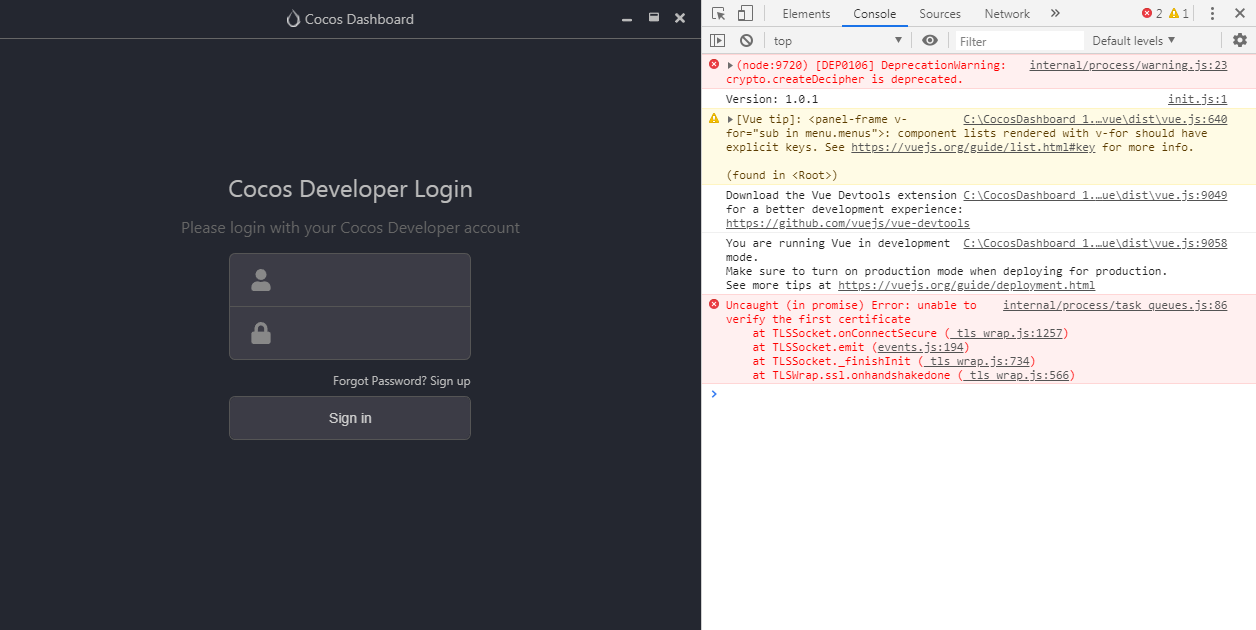The image size is (1256, 630).
Task: Minimize the Cocos Dashboard window
Action: 627,19
